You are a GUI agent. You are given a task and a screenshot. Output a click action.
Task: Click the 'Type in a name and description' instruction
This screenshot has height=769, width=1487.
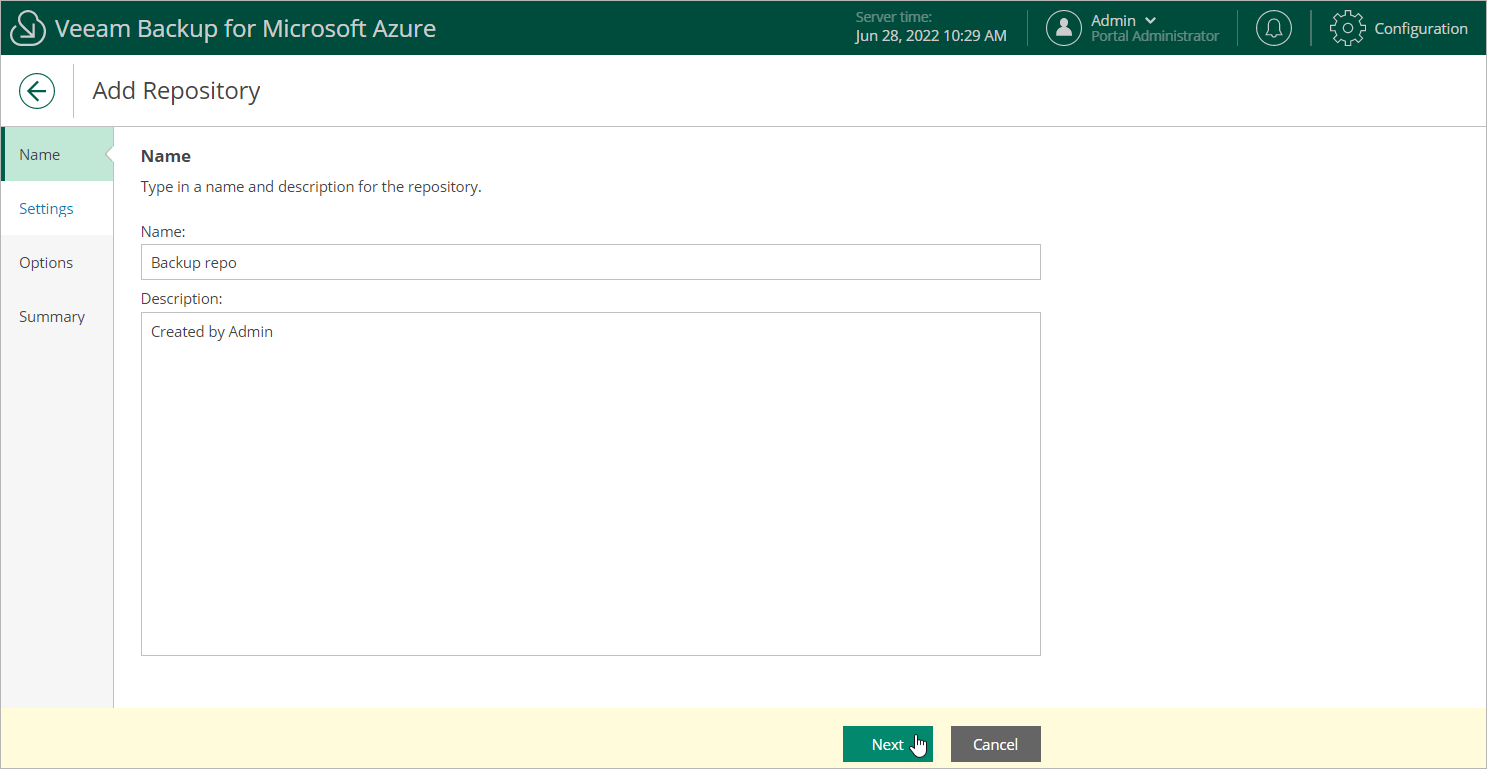pos(311,187)
